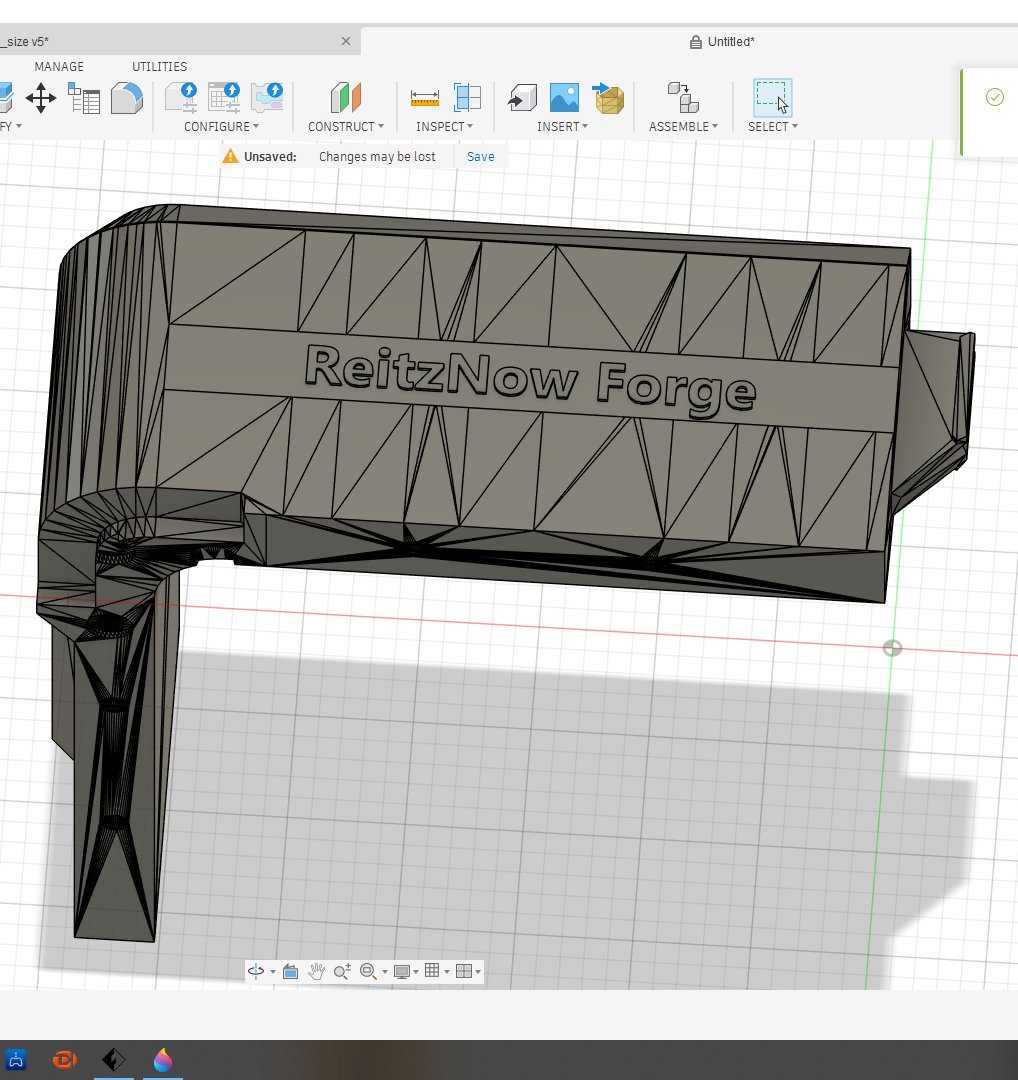This screenshot has width=1018, height=1080.
Task: Click the Look At camera icon
Action: click(x=290, y=971)
